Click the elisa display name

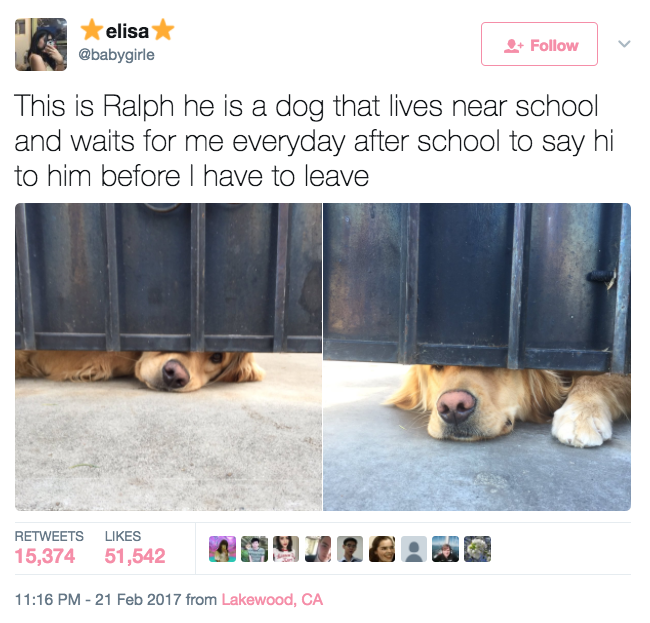click(127, 31)
